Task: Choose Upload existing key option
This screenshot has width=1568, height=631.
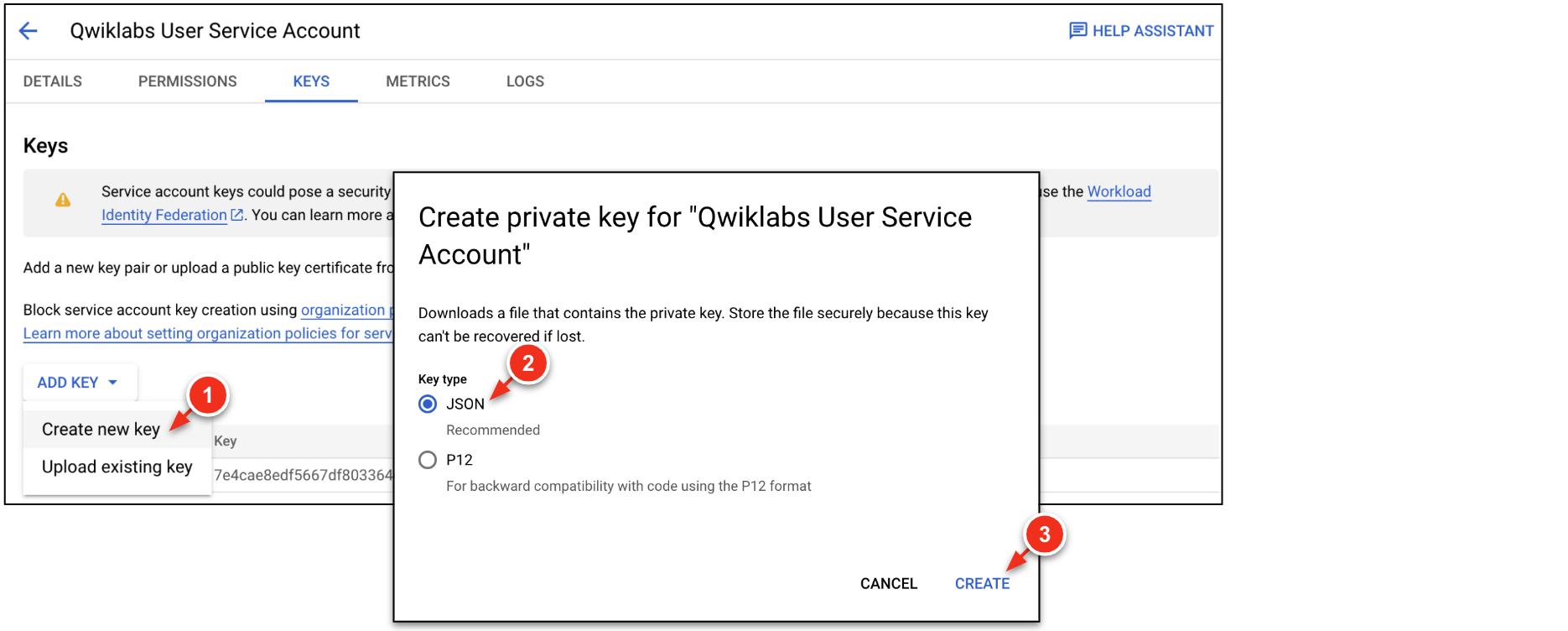Action: tap(117, 467)
